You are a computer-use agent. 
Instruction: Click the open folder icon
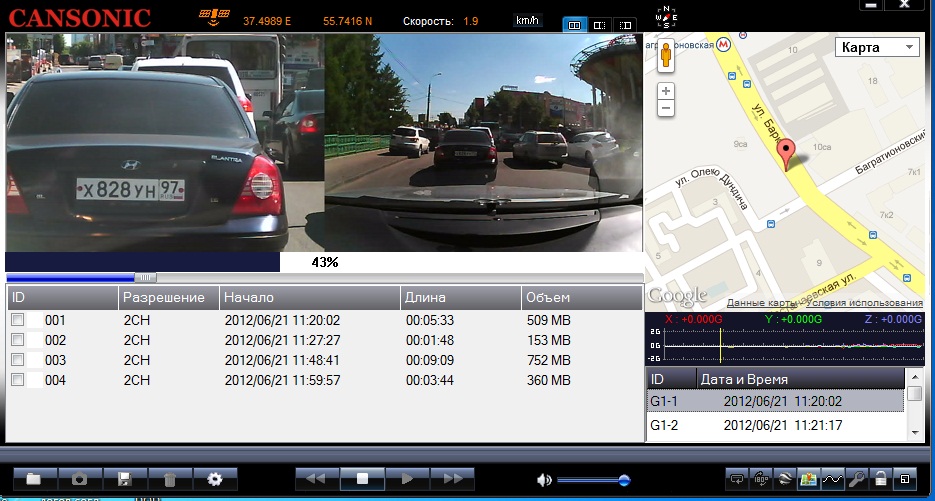pos(33,479)
